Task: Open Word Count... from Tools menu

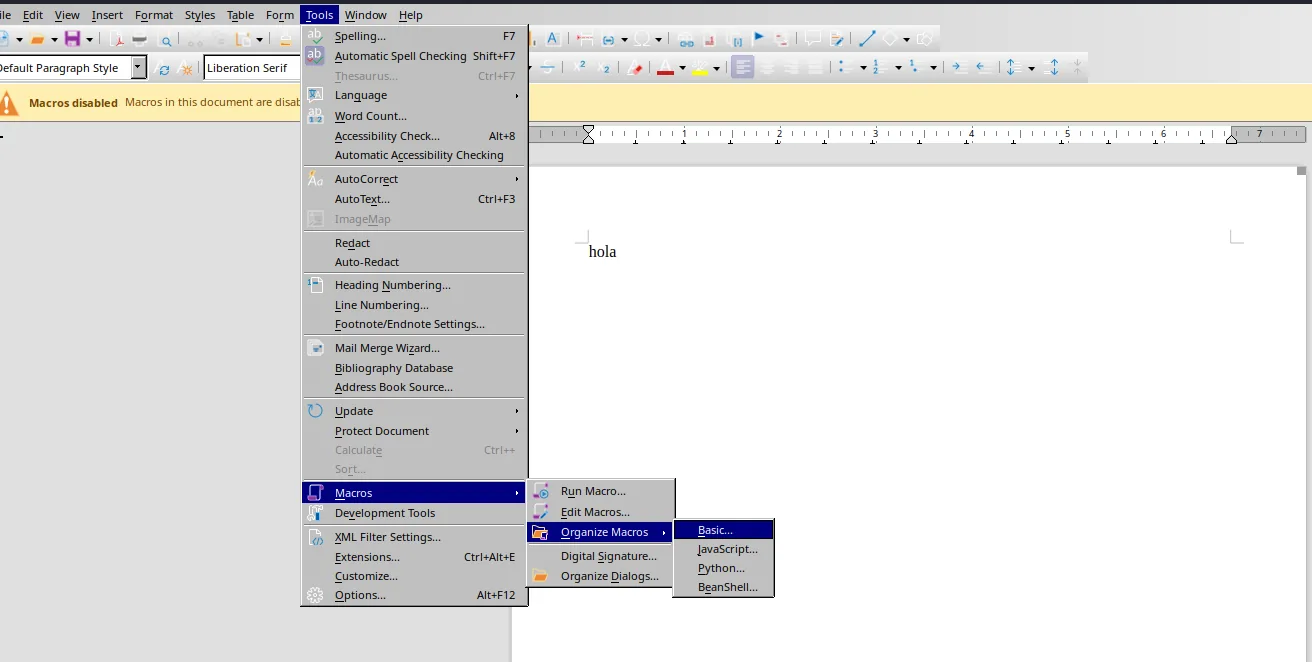Action: [x=414, y=116]
